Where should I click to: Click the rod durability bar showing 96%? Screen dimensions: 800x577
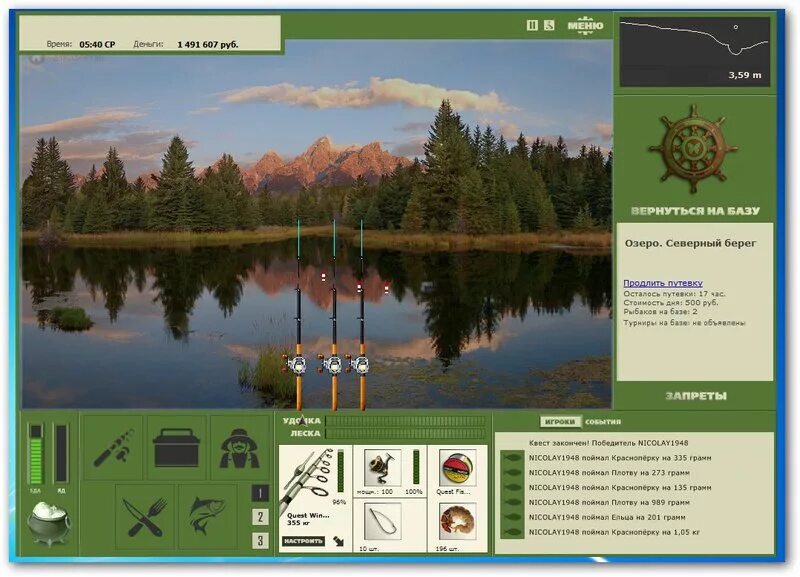pos(341,470)
